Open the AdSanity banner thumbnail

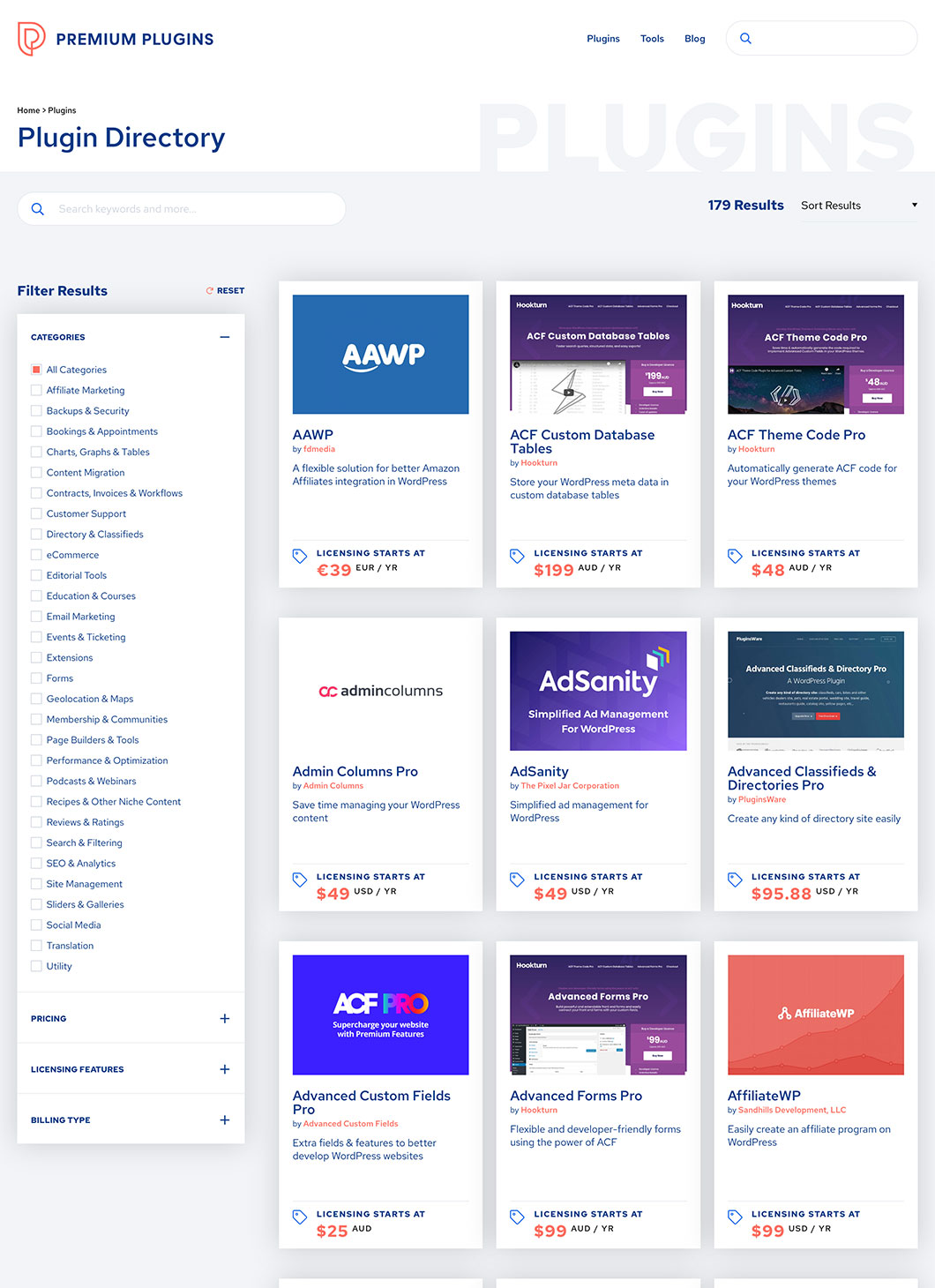point(598,691)
